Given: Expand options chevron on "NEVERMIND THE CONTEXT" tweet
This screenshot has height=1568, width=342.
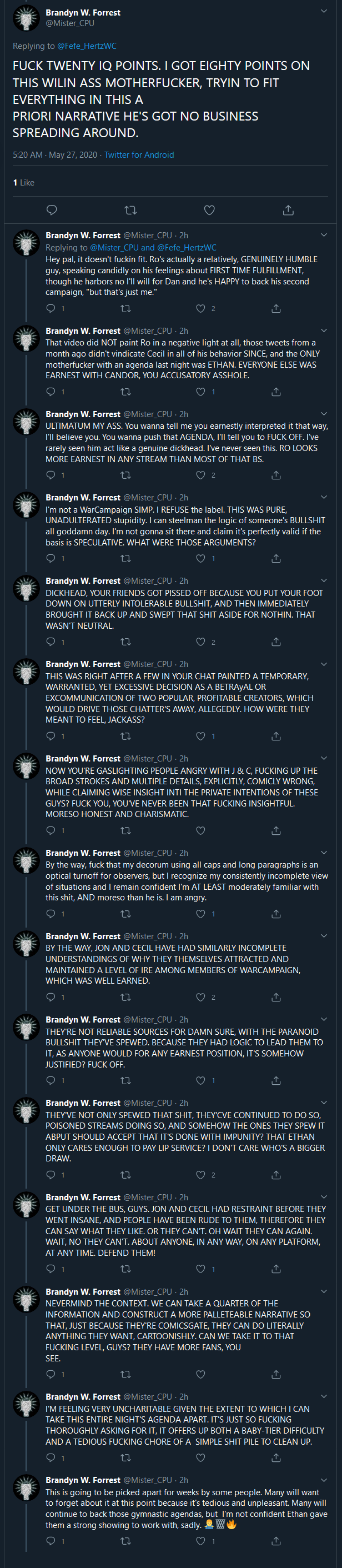Looking at the screenshot, I should (x=324, y=1291).
